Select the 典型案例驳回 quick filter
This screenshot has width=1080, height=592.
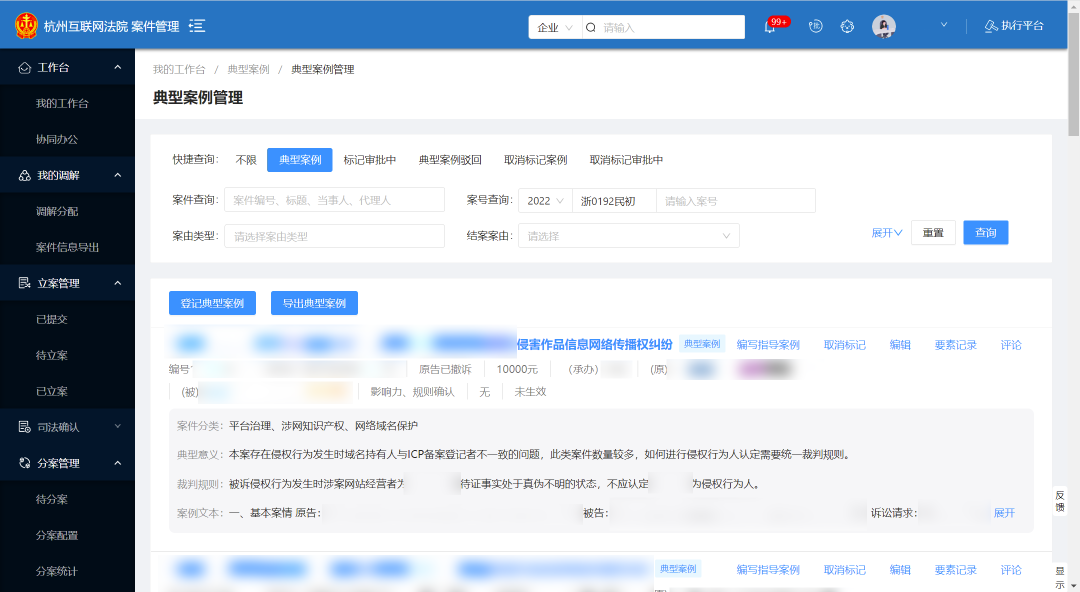(450, 160)
